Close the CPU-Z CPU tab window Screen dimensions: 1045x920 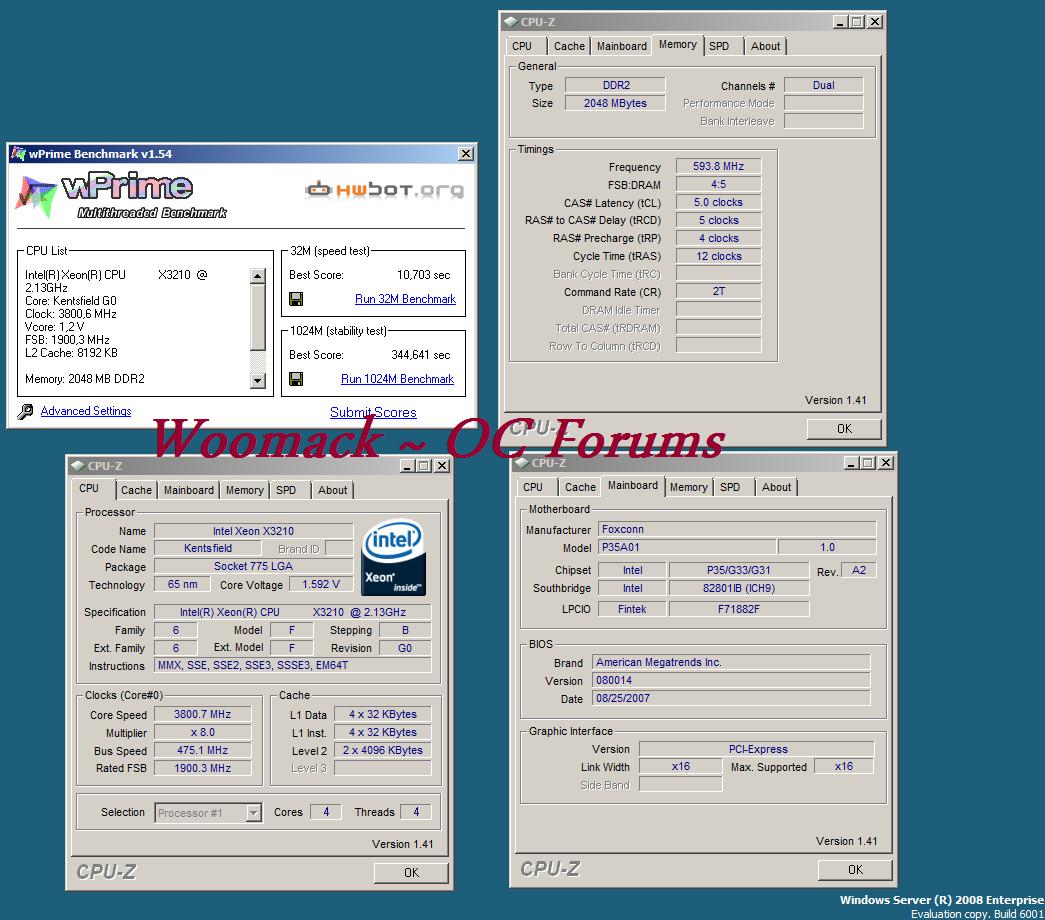click(442, 465)
